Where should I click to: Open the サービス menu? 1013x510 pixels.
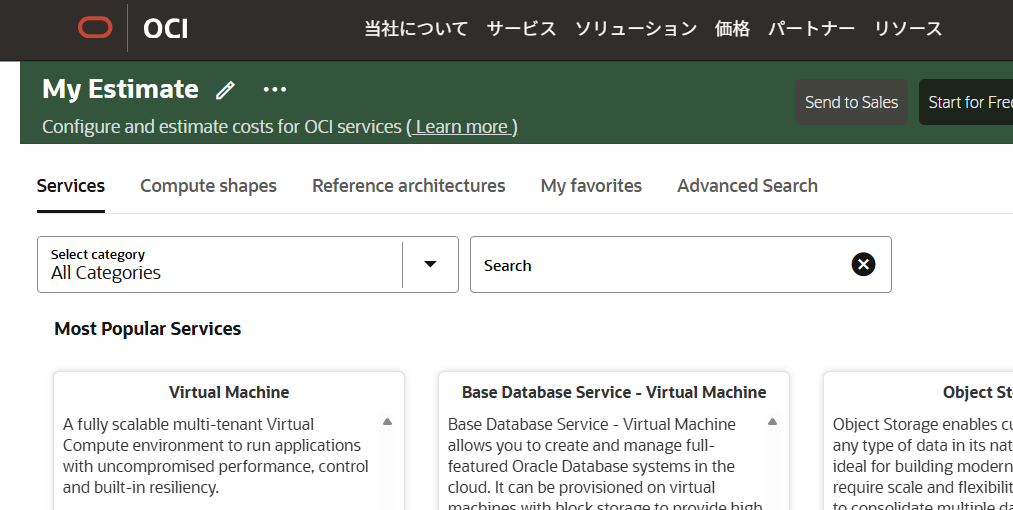(x=521, y=28)
